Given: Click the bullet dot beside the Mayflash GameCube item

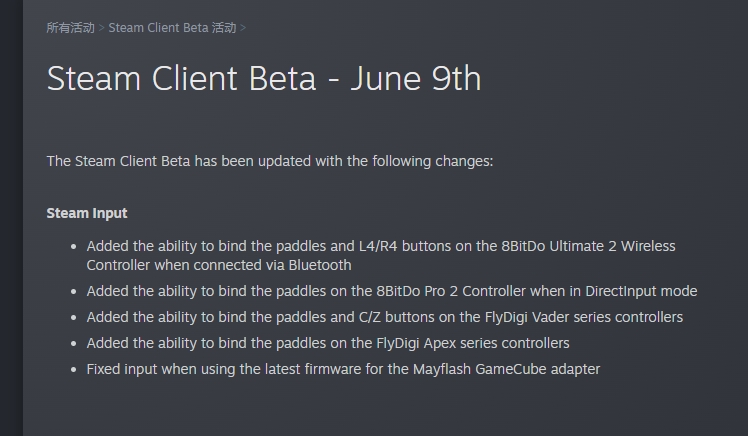Looking at the screenshot, I should 73,370.
